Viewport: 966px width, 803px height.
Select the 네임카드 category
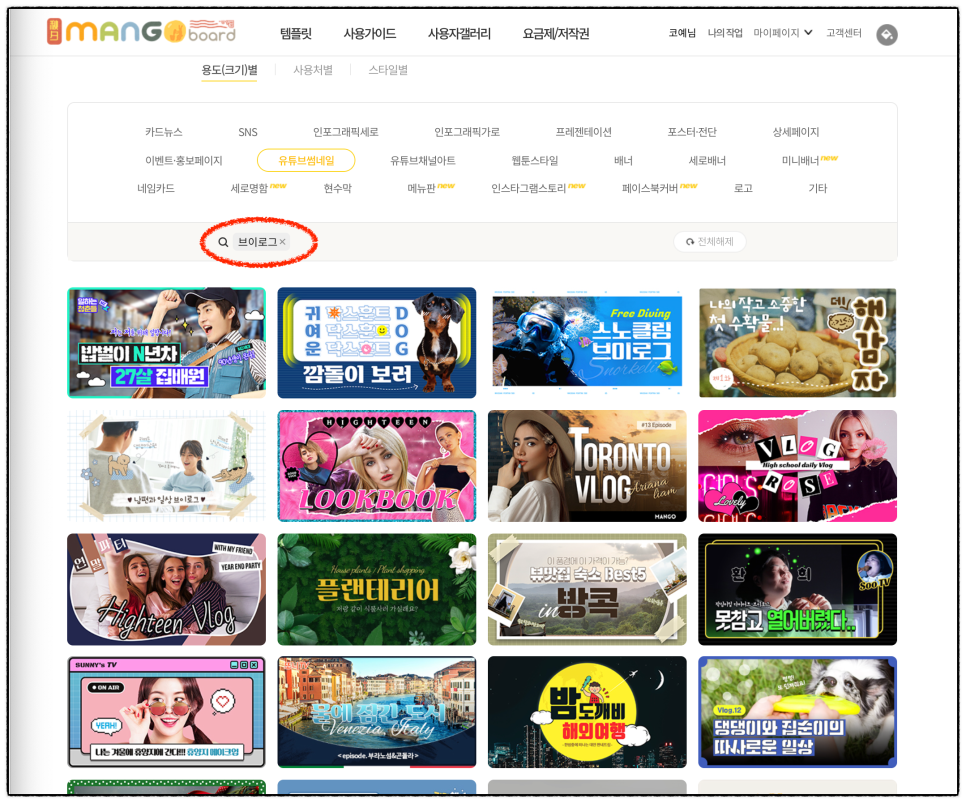tap(156, 189)
